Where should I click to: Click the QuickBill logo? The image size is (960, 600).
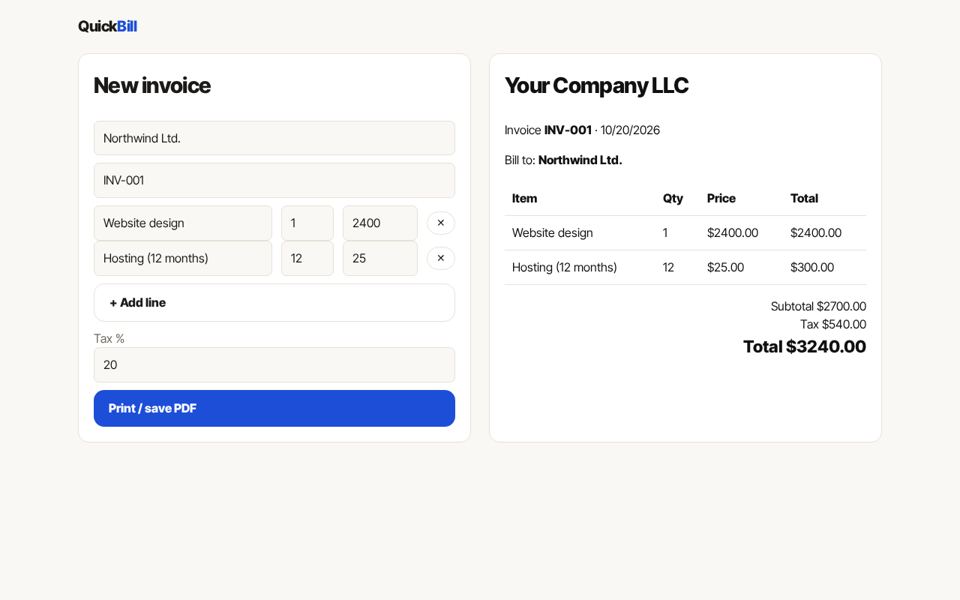point(107,26)
